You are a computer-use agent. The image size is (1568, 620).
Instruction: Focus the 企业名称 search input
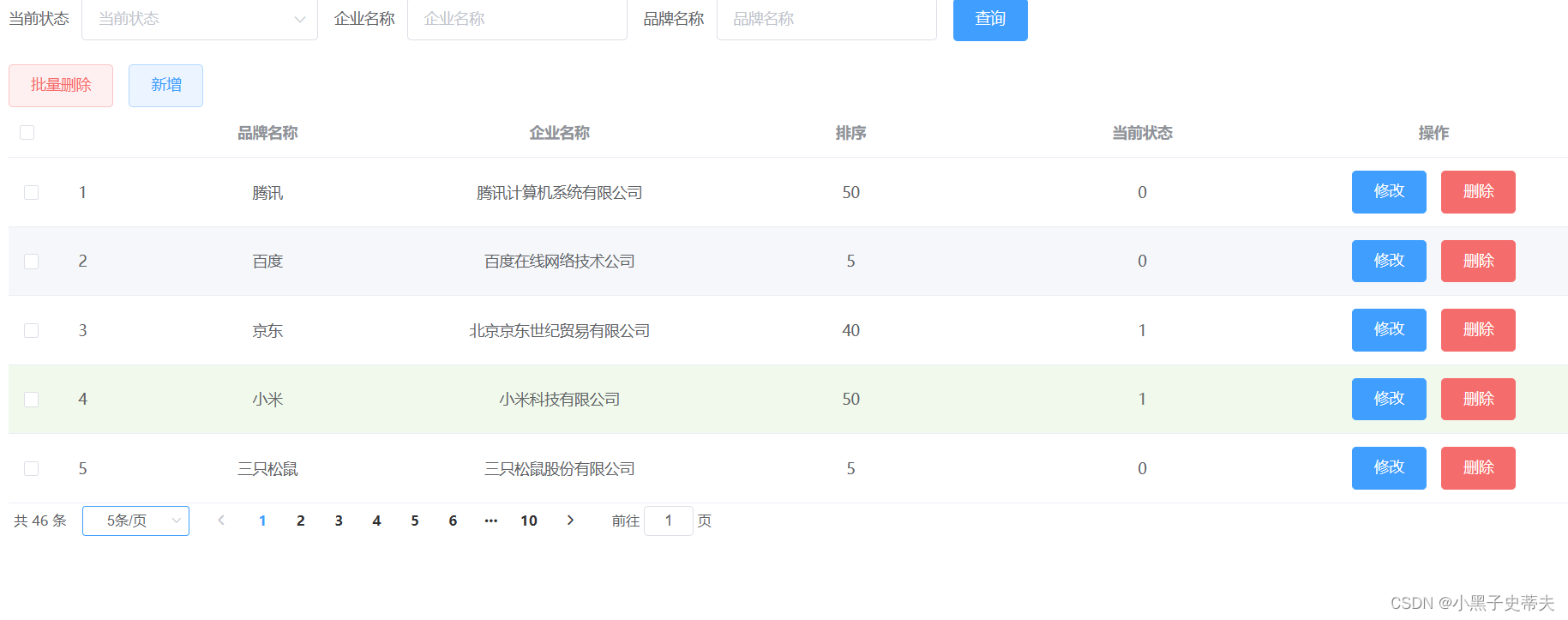(517, 19)
